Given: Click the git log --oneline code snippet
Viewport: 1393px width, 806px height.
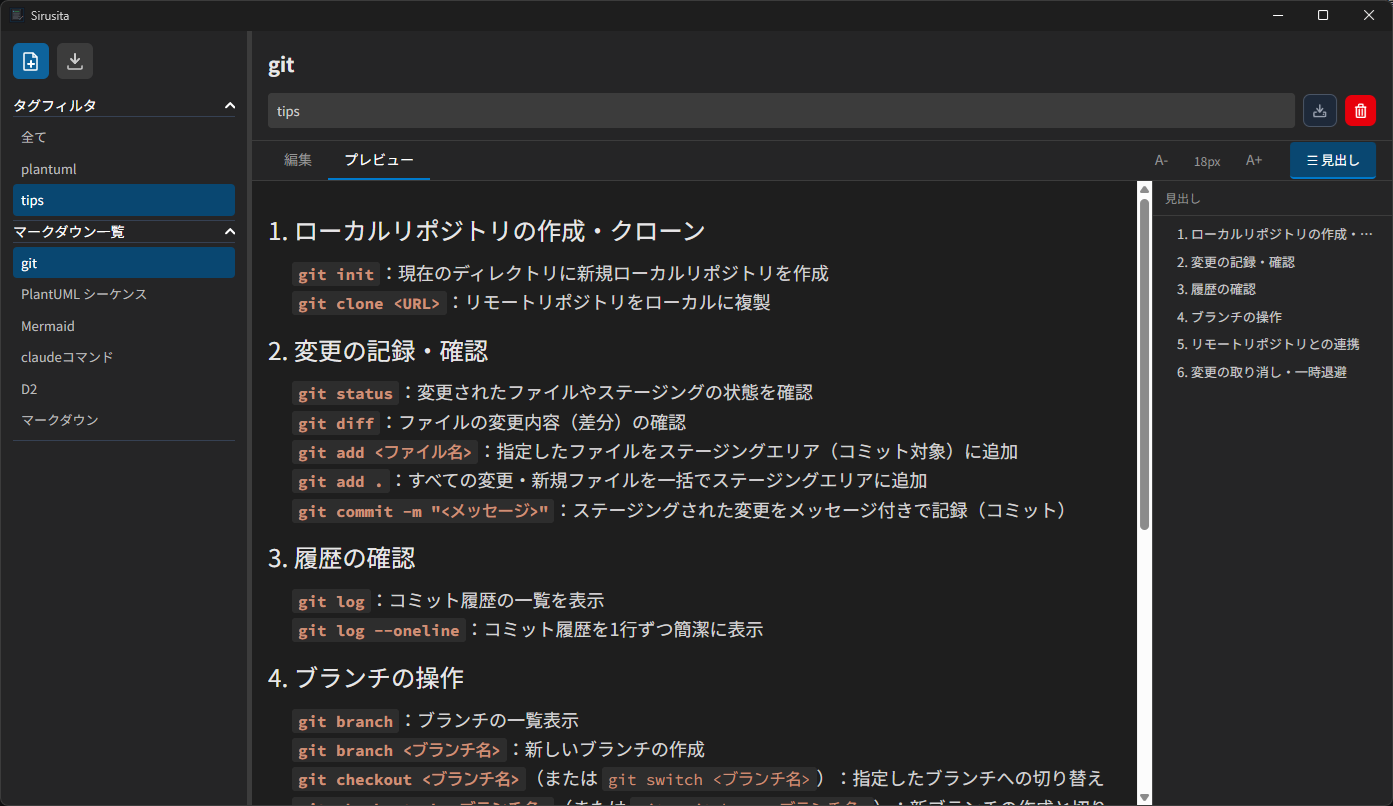Looking at the screenshot, I should [x=379, y=630].
